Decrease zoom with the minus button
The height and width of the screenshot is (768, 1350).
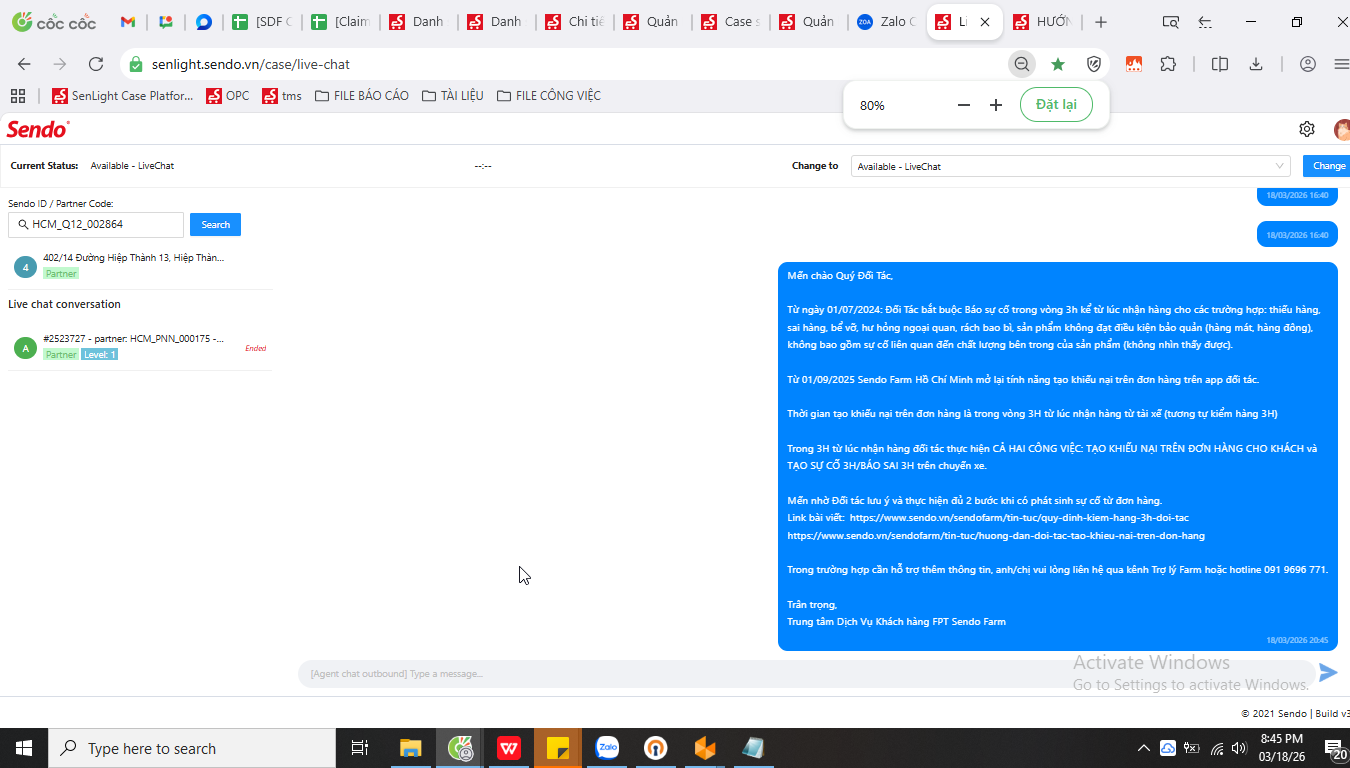(964, 105)
